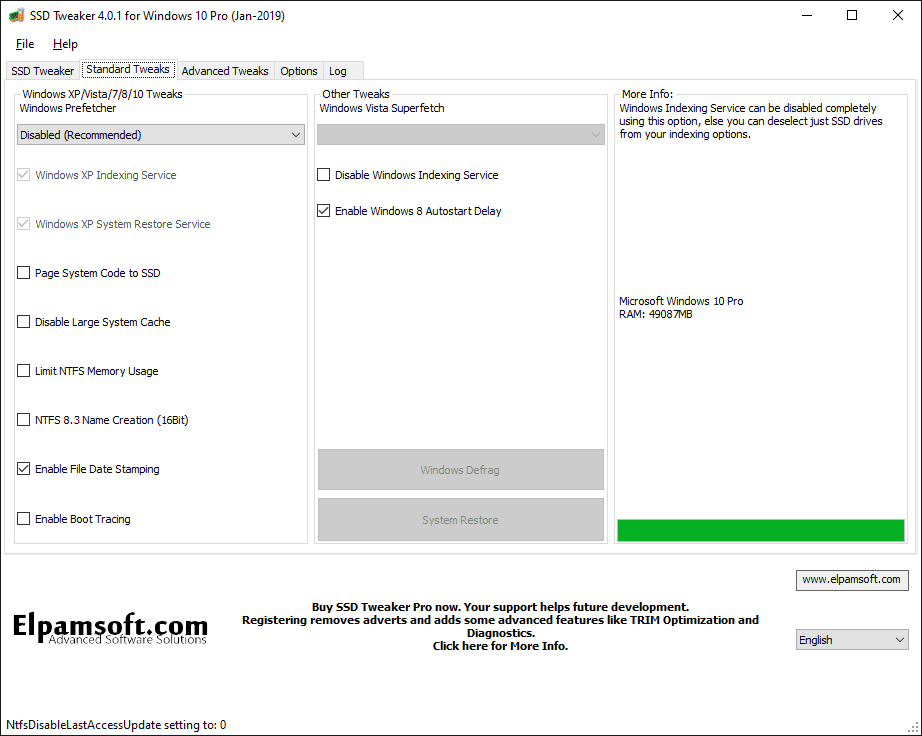Switch to the Advanced Tweaks tab
This screenshot has height=736, width=922.
coord(225,71)
